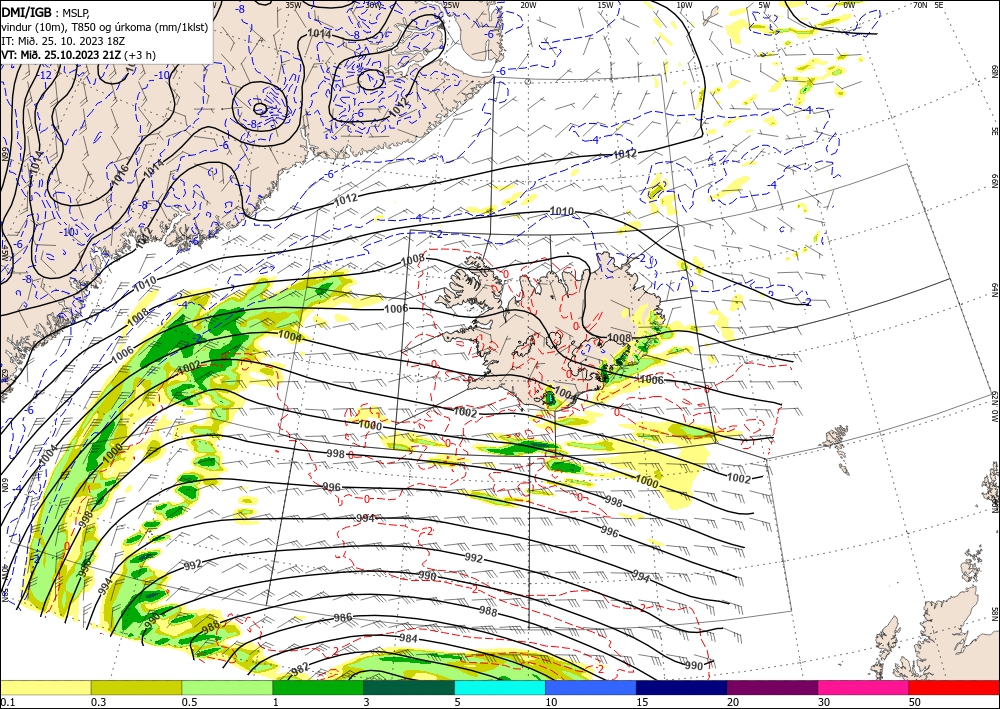This screenshot has width=1000, height=709.
Task: Click the dark green 3–5 legend swatch
Action: pos(409,687)
